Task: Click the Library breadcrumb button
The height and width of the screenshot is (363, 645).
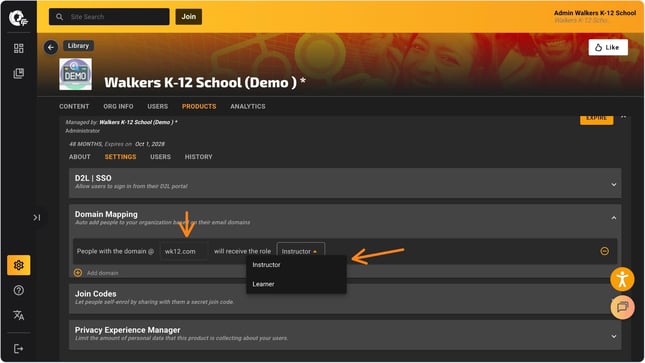Action: point(78,46)
